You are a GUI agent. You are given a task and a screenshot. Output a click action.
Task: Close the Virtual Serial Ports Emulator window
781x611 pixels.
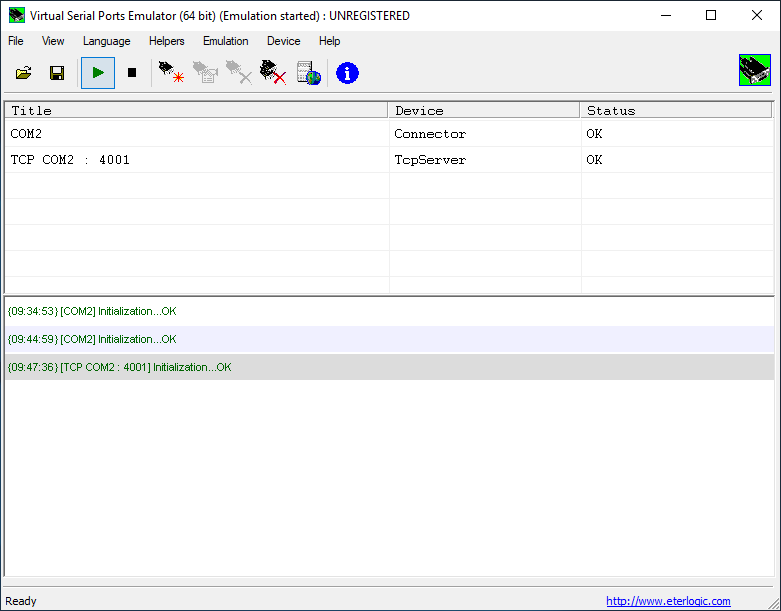(757, 15)
